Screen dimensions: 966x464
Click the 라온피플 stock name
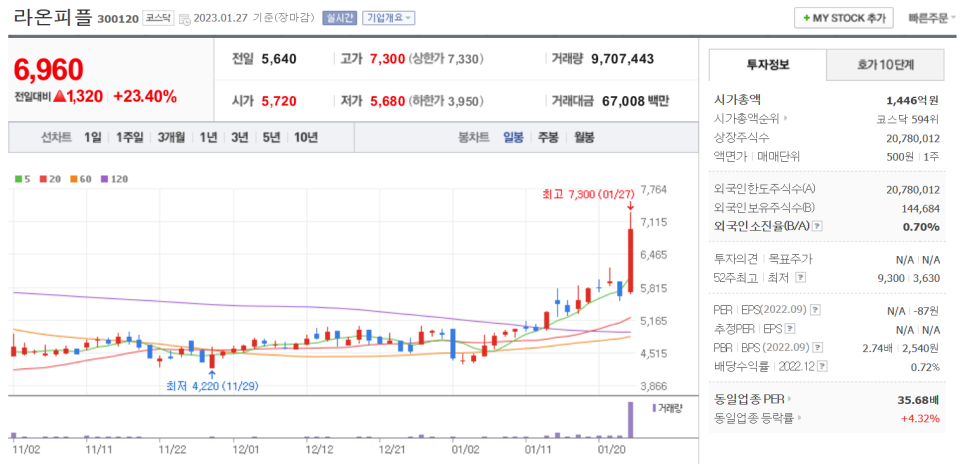(53, 17)
